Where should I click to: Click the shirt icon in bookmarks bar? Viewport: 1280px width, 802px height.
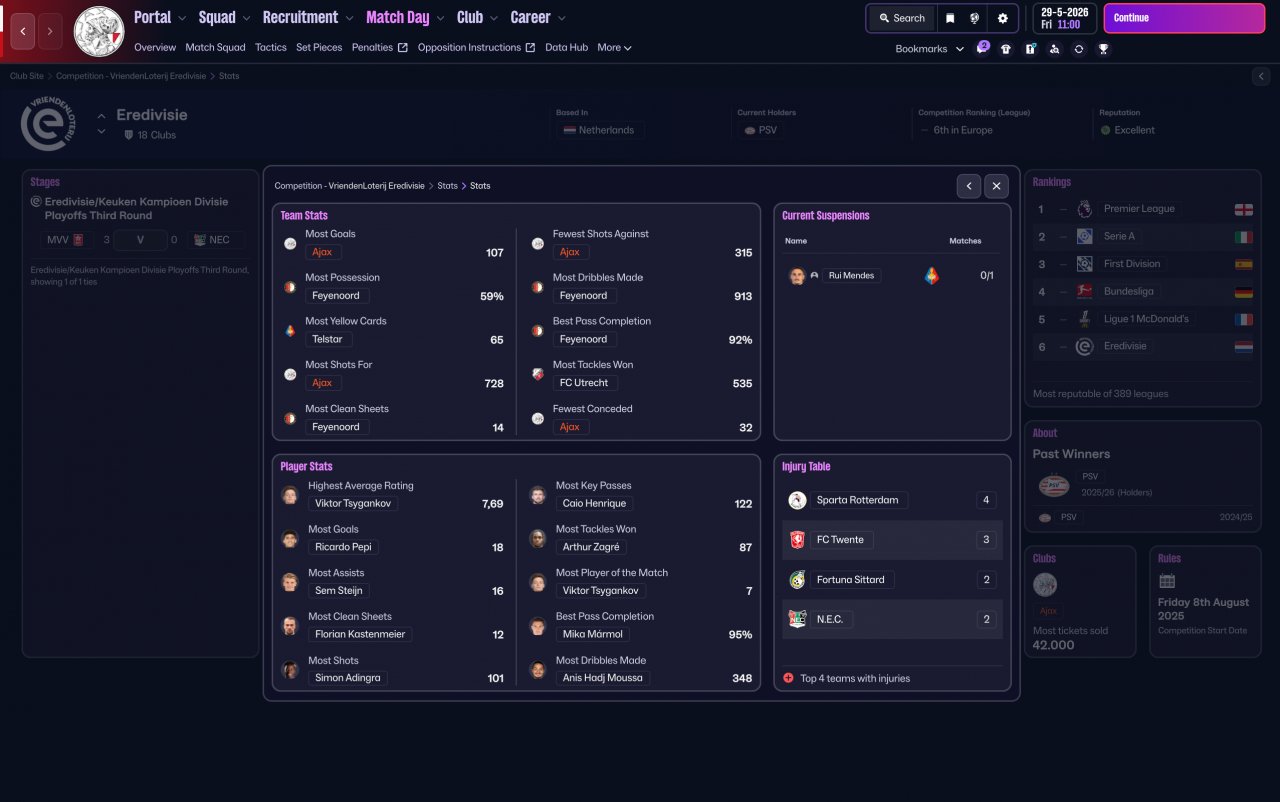pos(1006,48)
